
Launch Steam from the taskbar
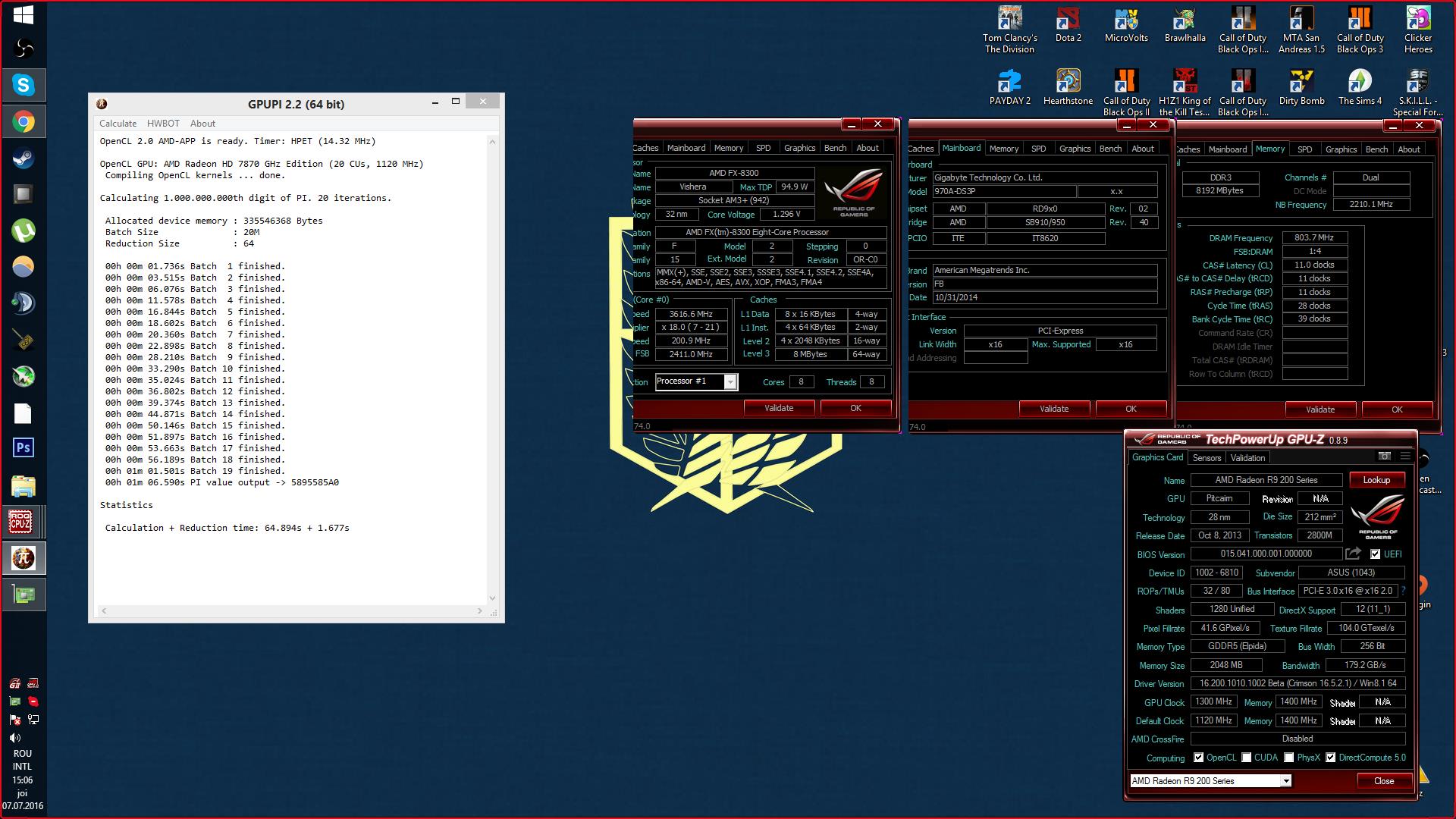23,158
